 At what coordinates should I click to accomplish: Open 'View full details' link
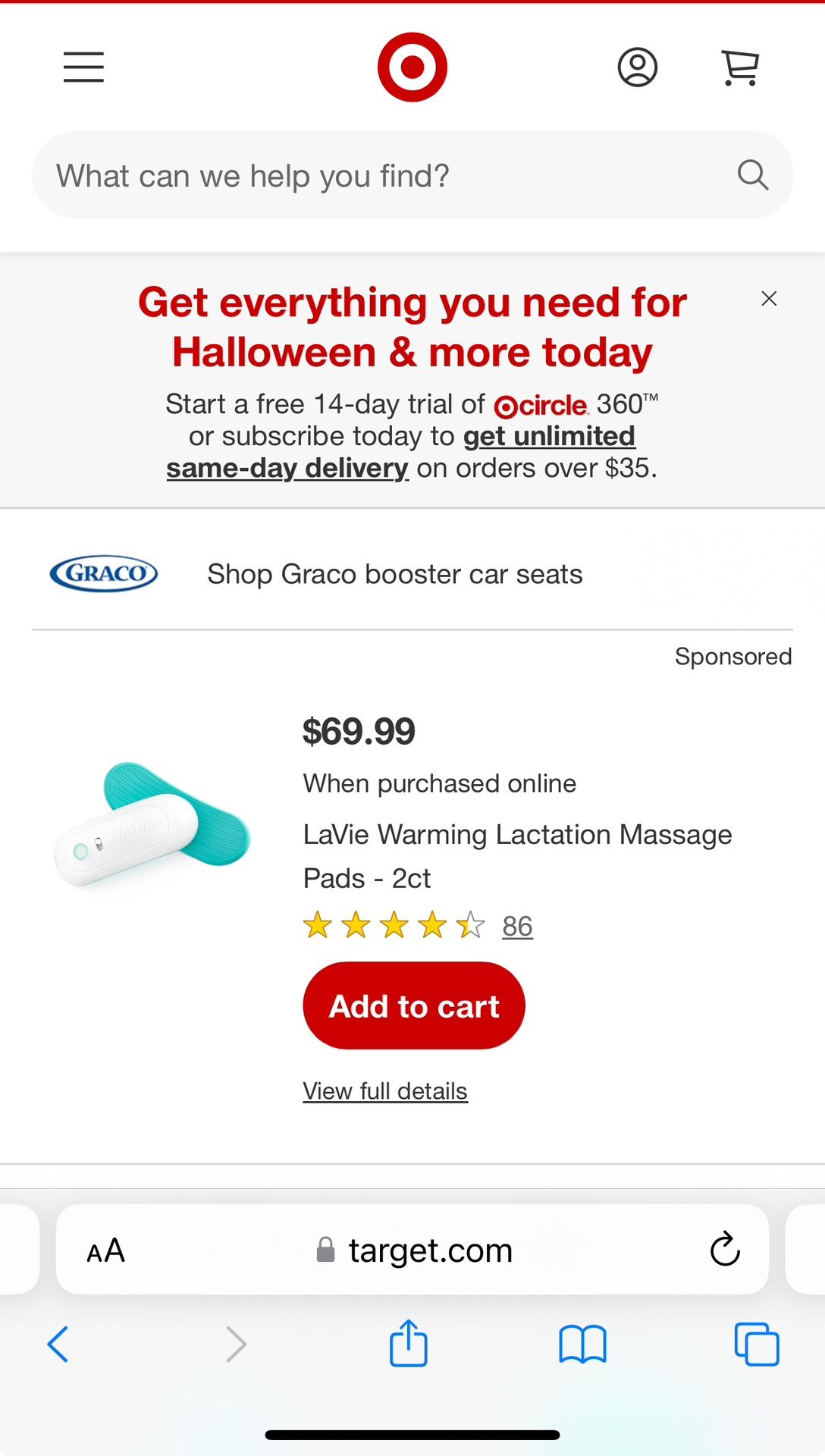pos(385,1090)
